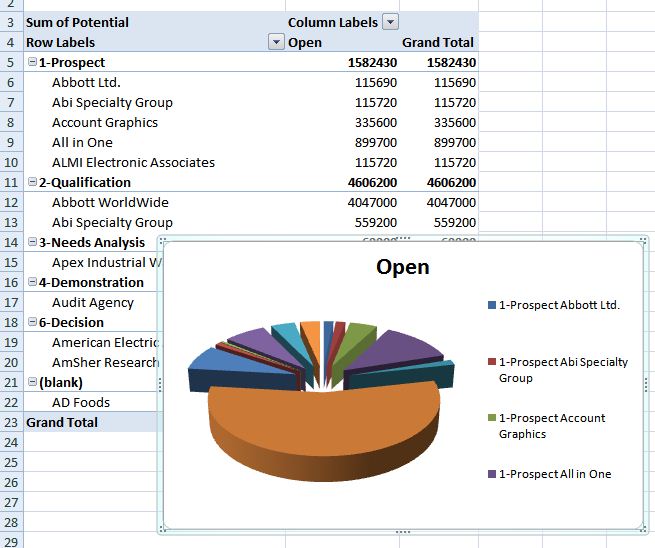The width and height of the screenshot is (655, 548).
Task: Select the chart title "Open"
Action: click(x=402, y=267)
